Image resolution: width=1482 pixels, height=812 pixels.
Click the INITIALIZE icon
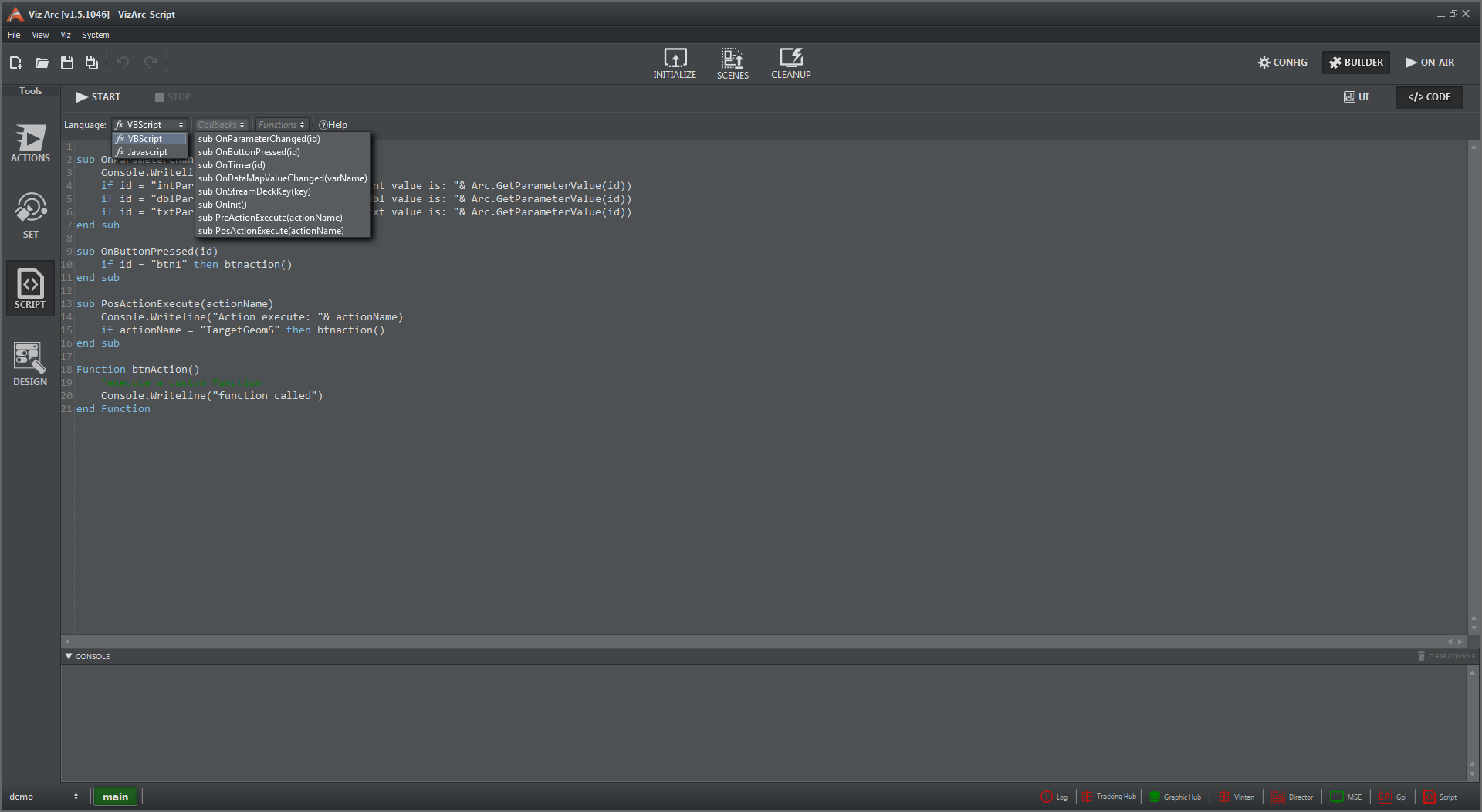pyautogui.click(x=675, y=63)
